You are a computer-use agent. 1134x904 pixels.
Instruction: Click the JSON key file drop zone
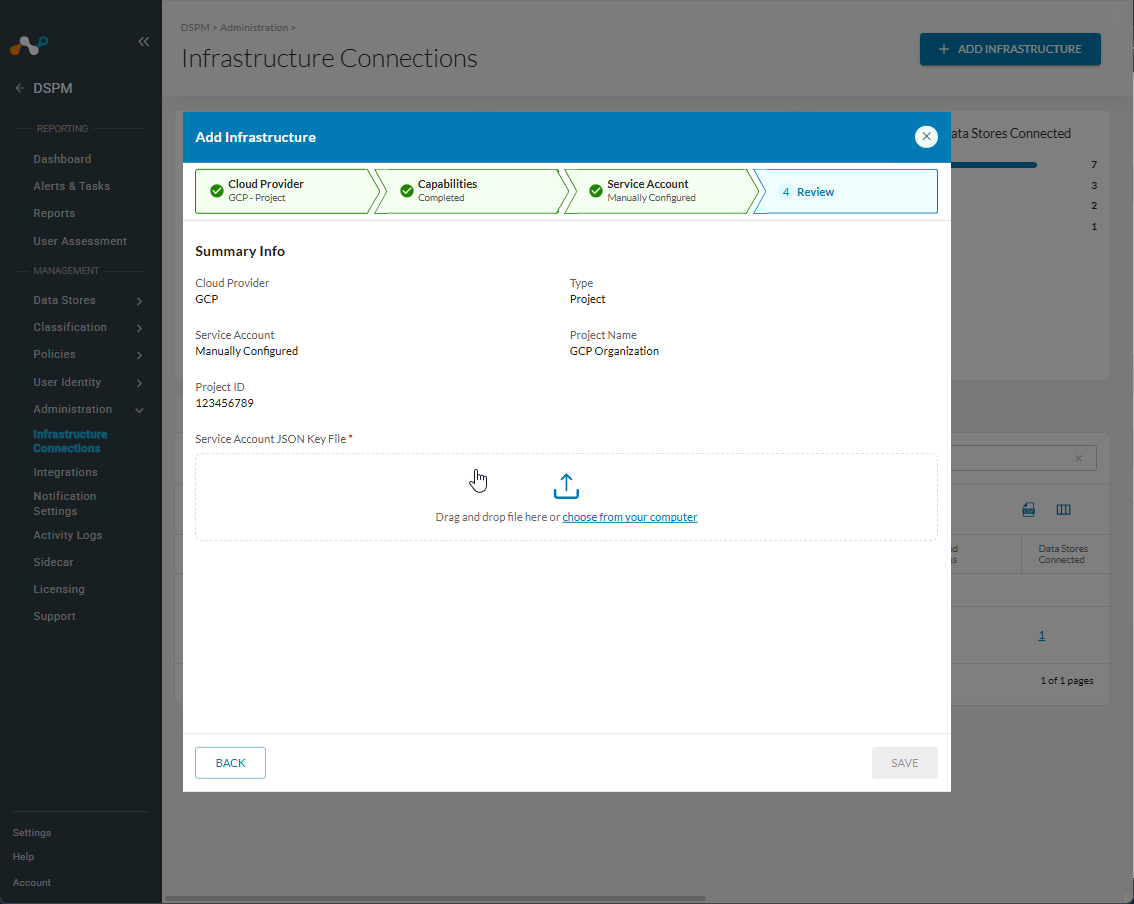pos(566,497)
